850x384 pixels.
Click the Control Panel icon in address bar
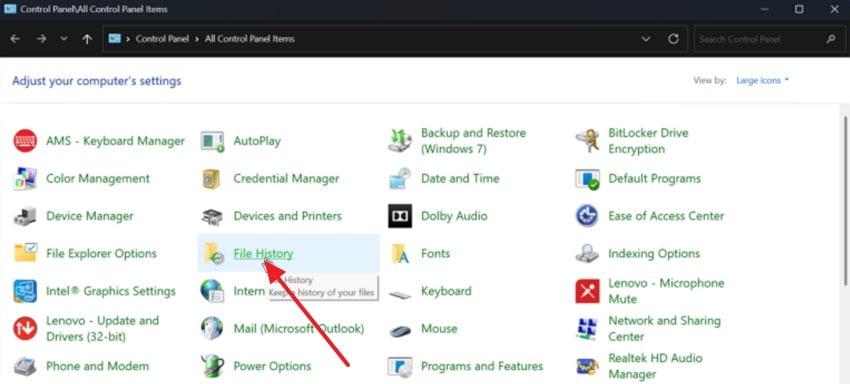pyautogui.click(x=114, y=39)
